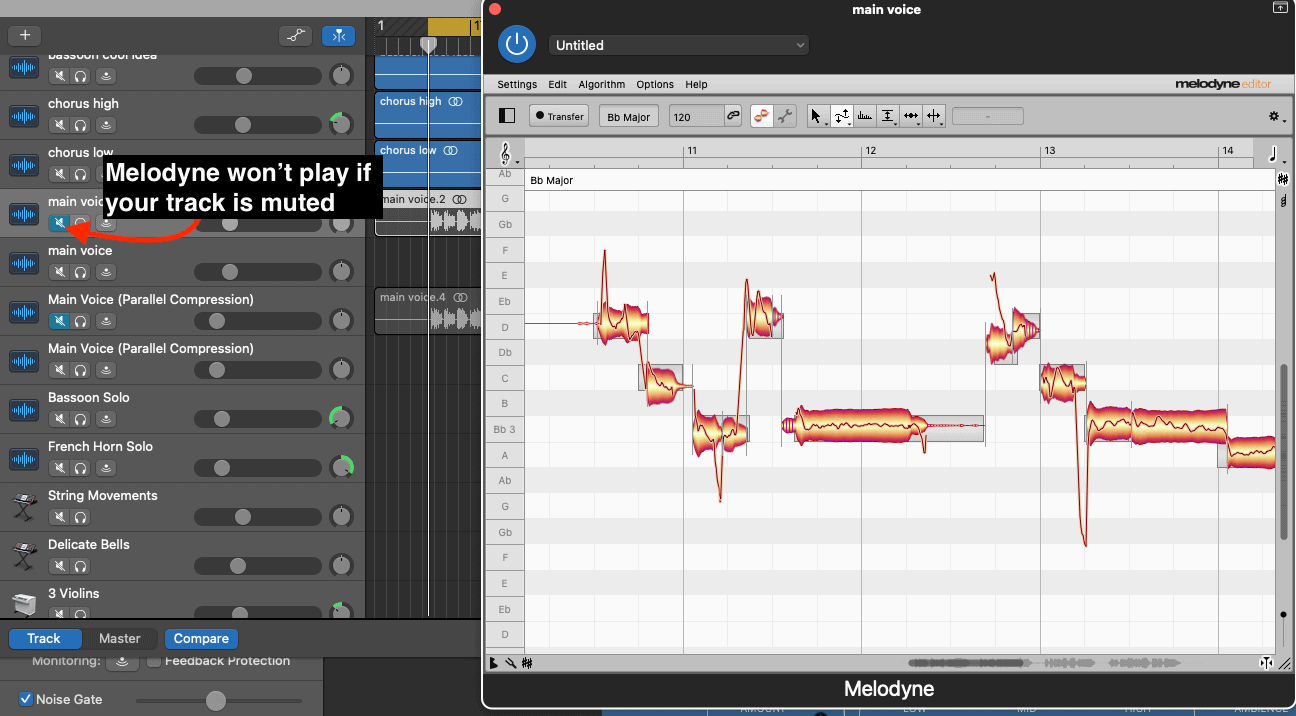1296x716 pixels.
Task: Uncheck the Noise Gate checkbox
Action: (x=27, y=699)
